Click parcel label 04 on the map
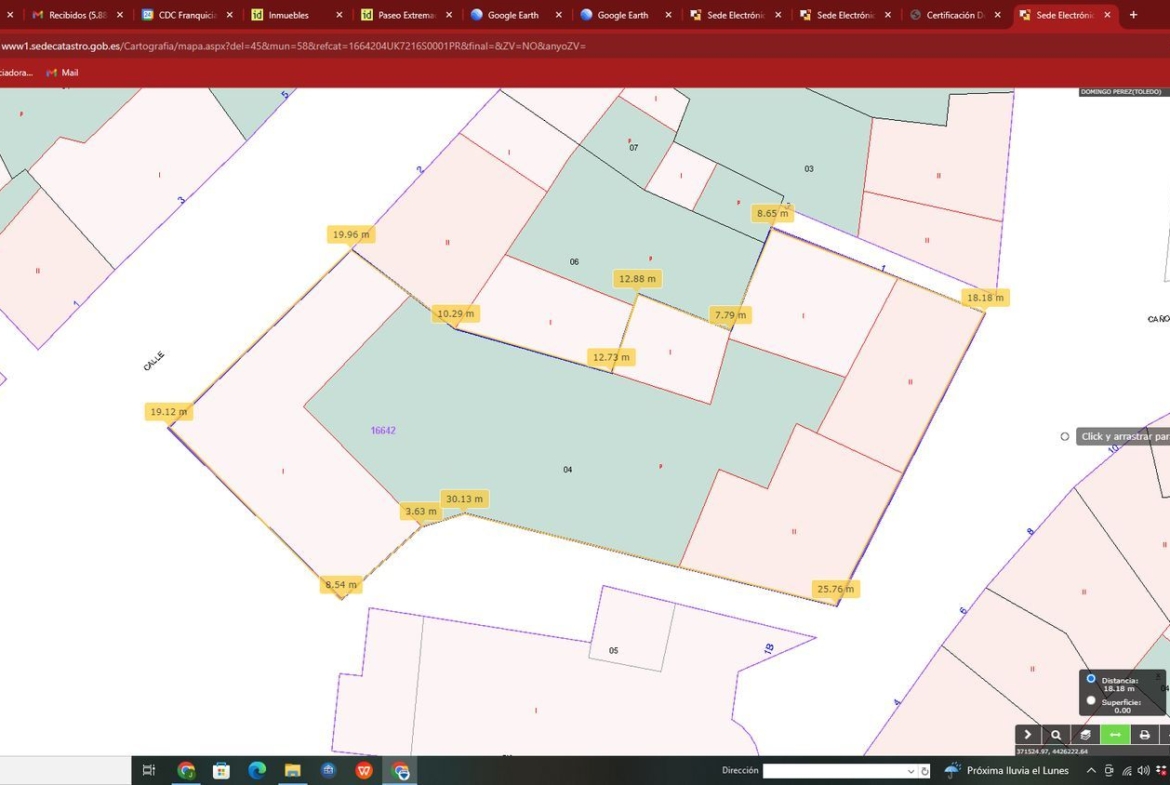The height and width of the screenshot is (785, 1170). [x=568, y=469]
